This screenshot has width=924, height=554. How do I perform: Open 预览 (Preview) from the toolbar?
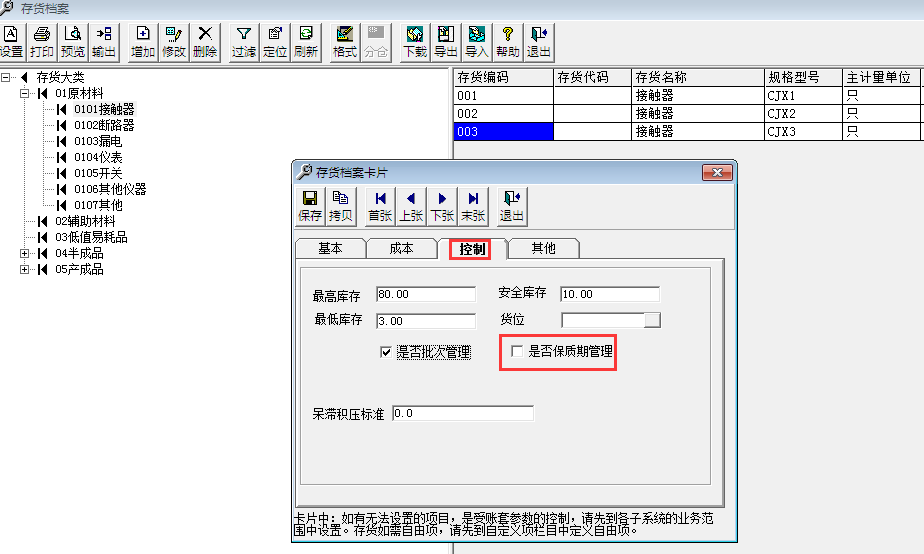point(72,42)
